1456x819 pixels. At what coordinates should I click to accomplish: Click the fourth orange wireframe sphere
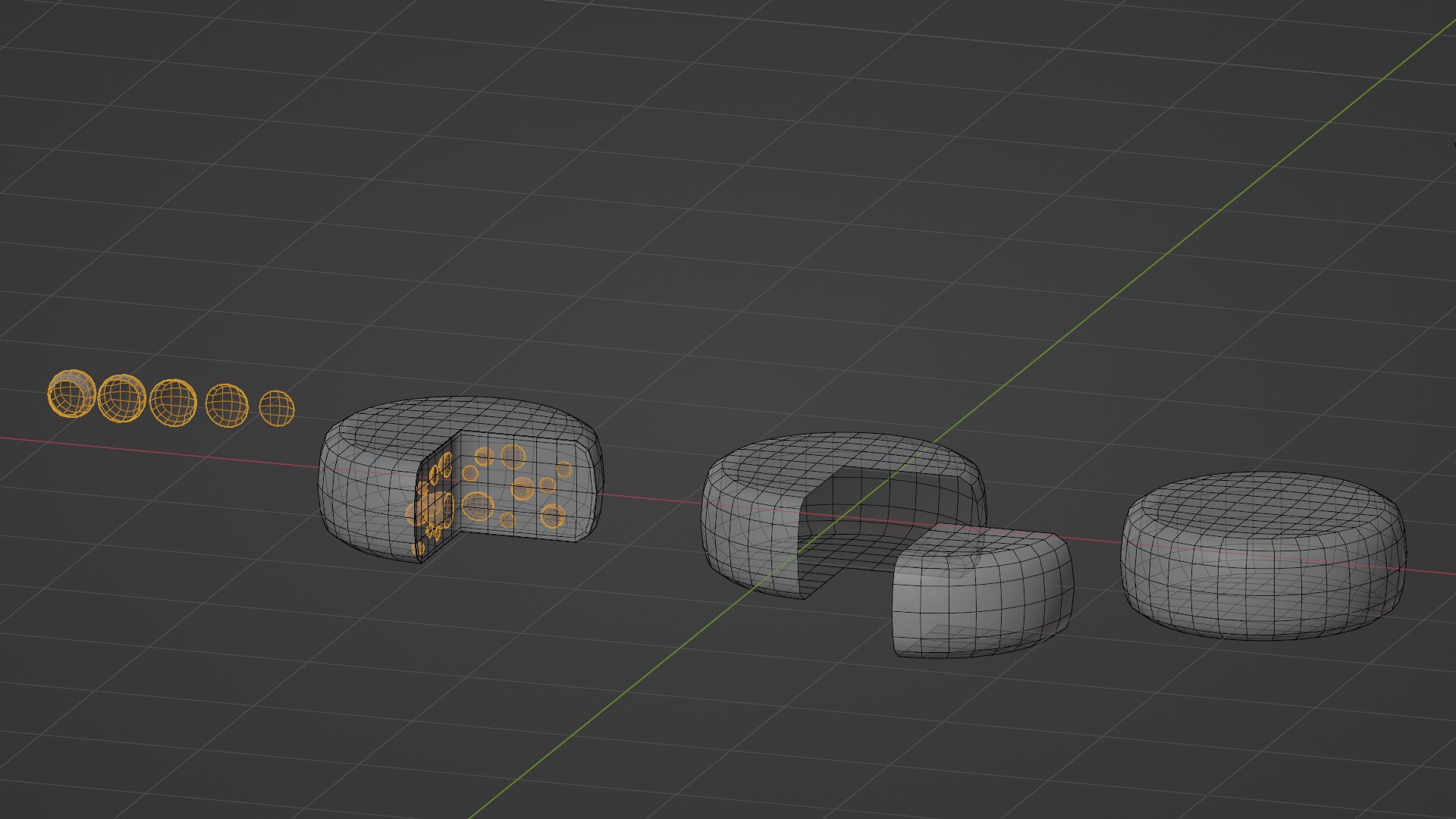click(227, 405)
